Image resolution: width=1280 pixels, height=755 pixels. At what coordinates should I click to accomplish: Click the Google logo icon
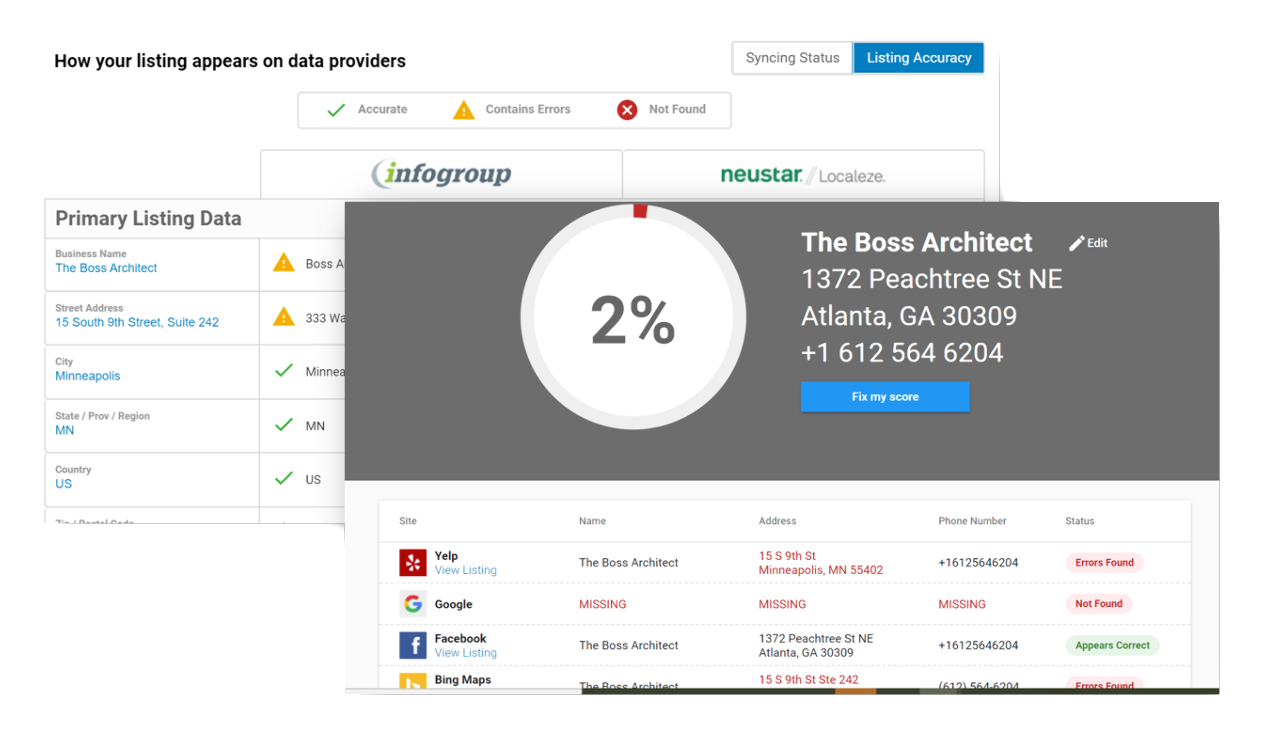[413, 604]
